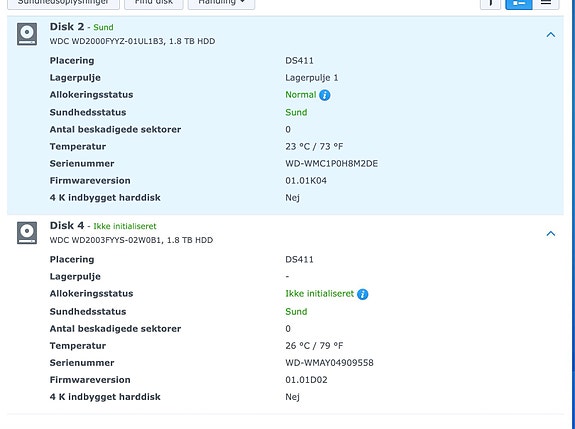Image resolution: width=575 pixels, height=429 pixels.
Task: Open info icon next to Ikke initialiseret
Action: click(x=362, y=294)
